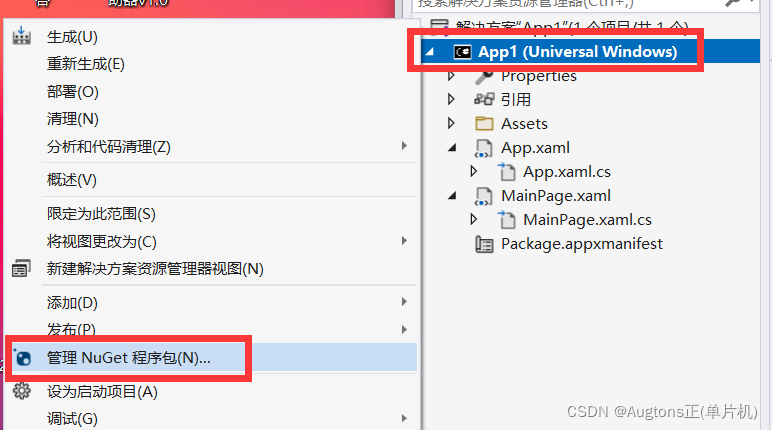
Task: Choose 限定为此范围(S)
Action: tap(101, 214)
